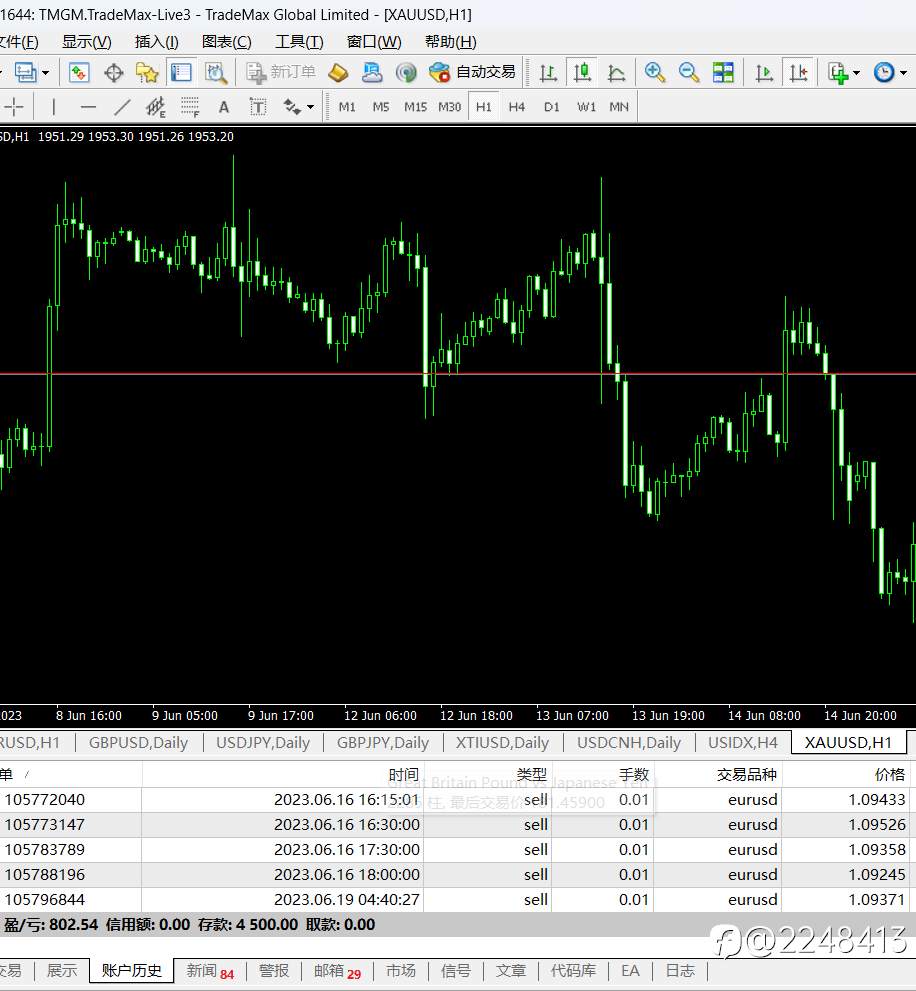Screen dimensions: 916x991
Task: Open the cloud virtual hosting icon
Action: point(372,73)
